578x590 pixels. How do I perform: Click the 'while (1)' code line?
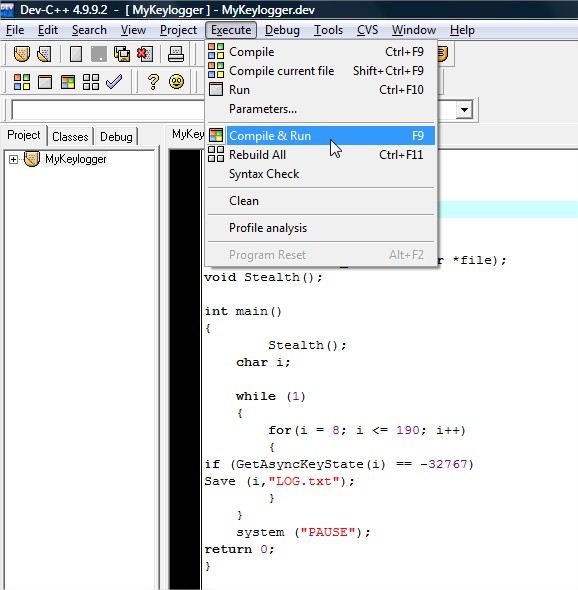click(271, 396)
